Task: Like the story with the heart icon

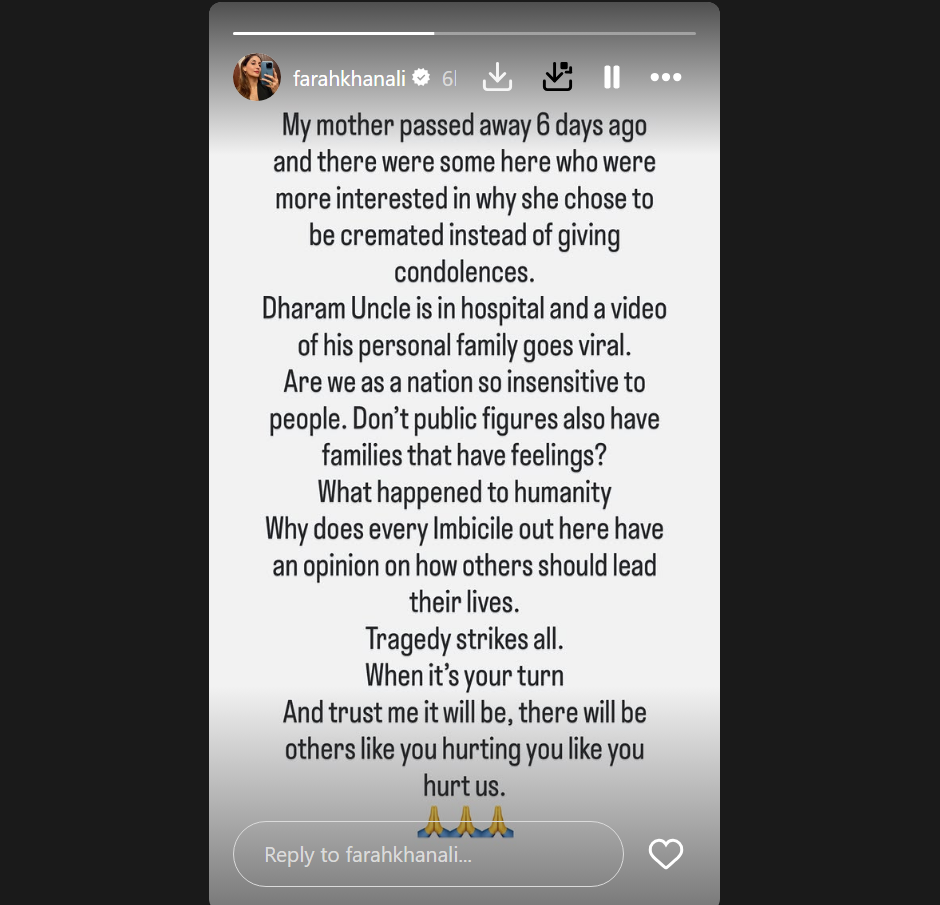Action: coord(665,853)
